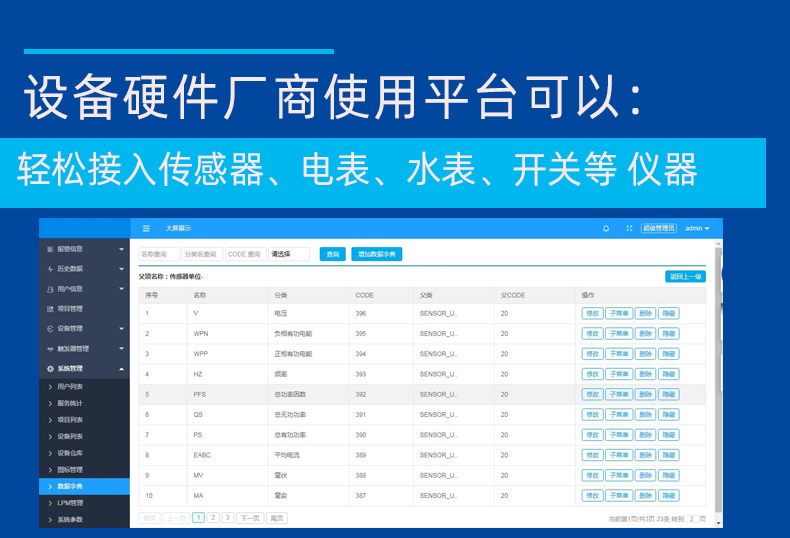Click the 用户信息 person icon

pos(50,289)
